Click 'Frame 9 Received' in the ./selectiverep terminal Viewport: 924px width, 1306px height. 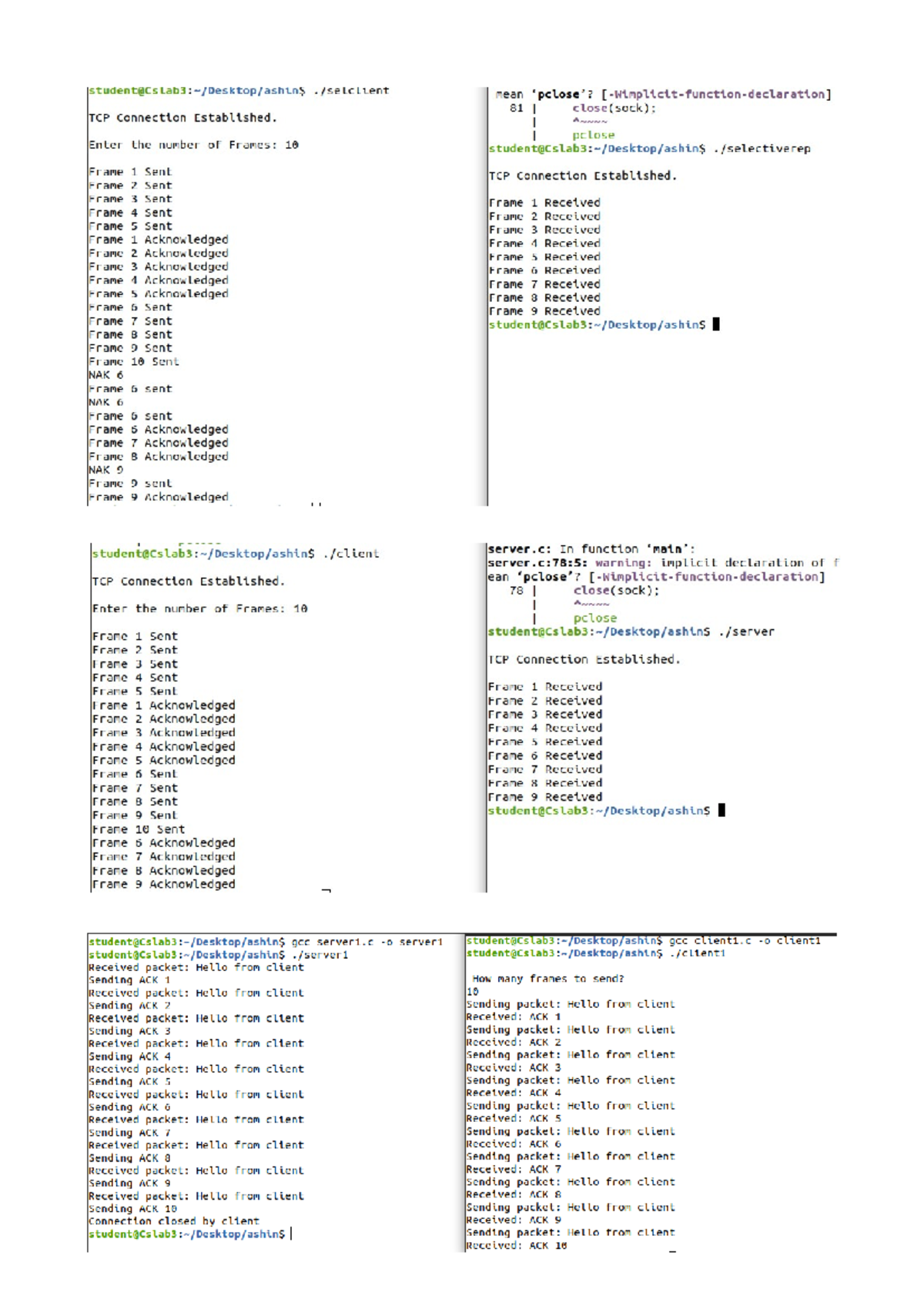pyautogui.click(x=544, y=311)
